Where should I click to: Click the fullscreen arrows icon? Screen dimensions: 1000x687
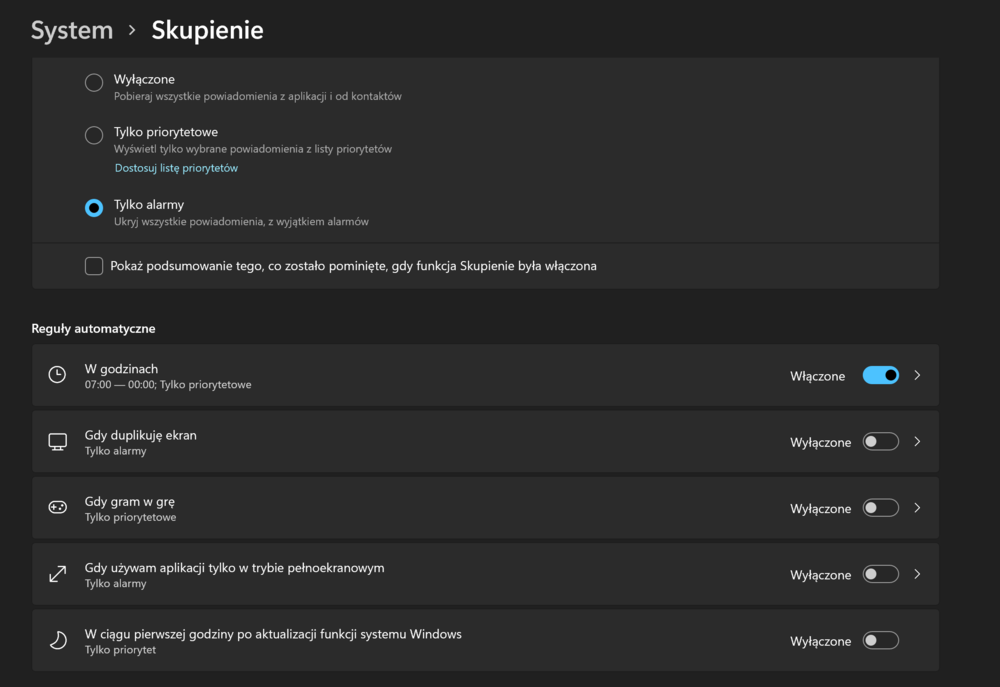58,574
